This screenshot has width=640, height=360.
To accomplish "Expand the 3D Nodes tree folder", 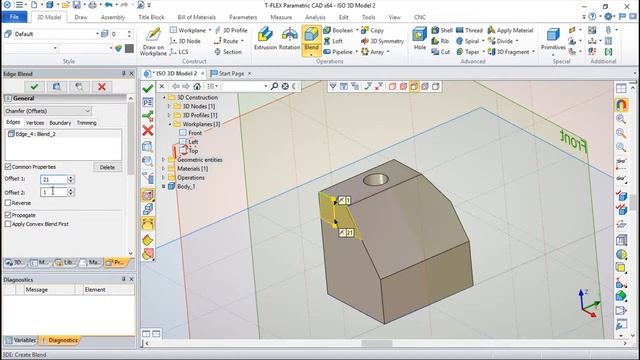I will coord(169,106).
